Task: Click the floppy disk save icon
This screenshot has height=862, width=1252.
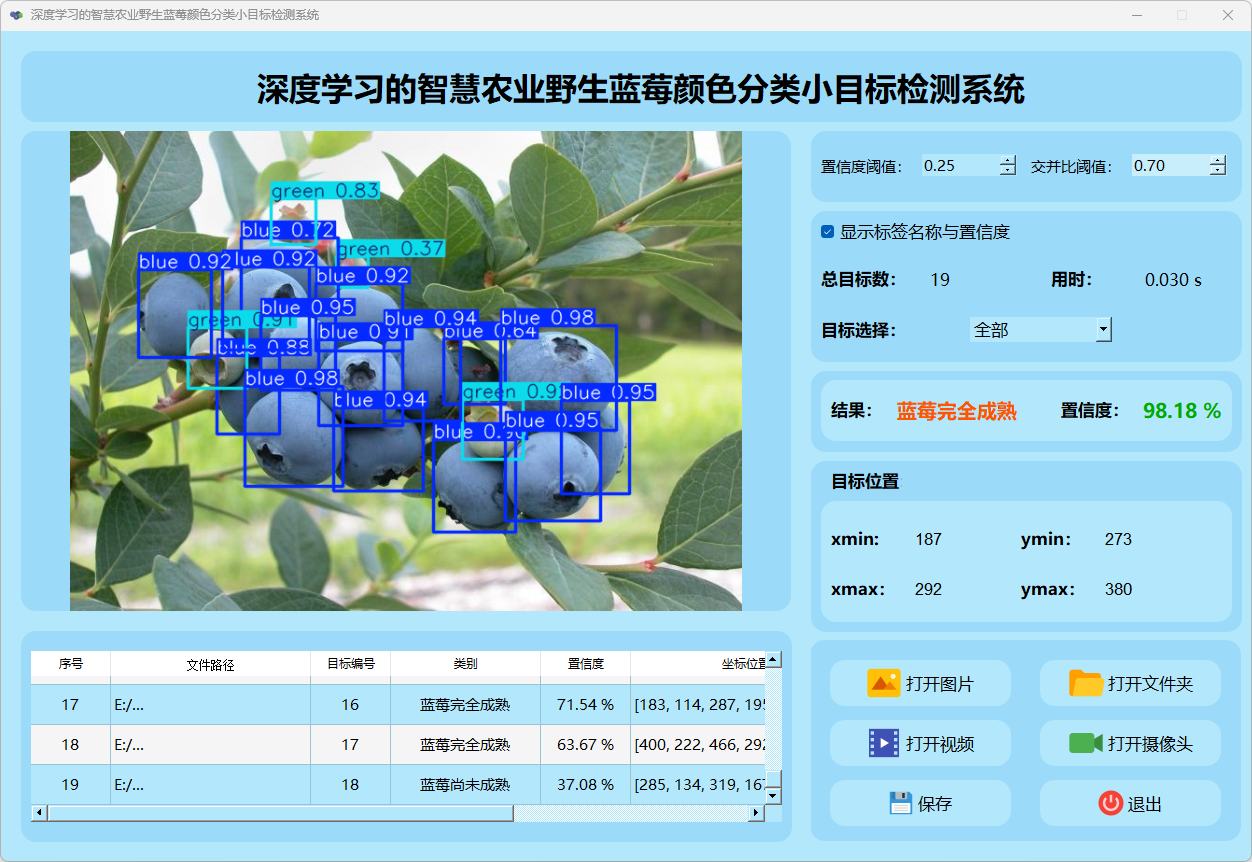Action: click(900, 803)
